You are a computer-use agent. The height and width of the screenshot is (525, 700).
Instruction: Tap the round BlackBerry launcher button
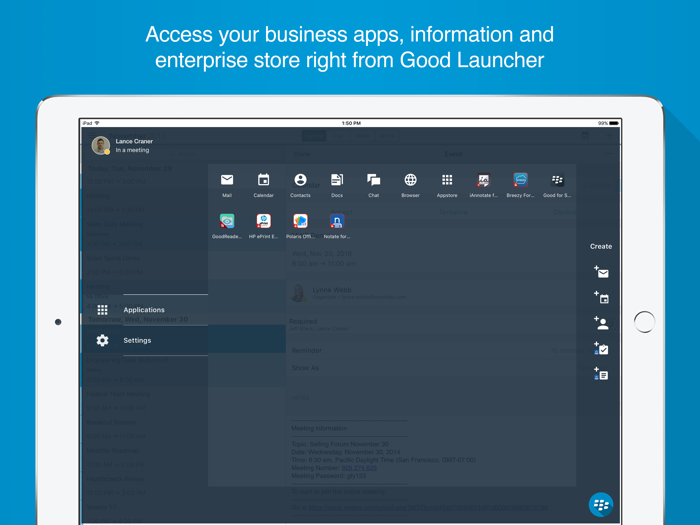tap(601, 505)
